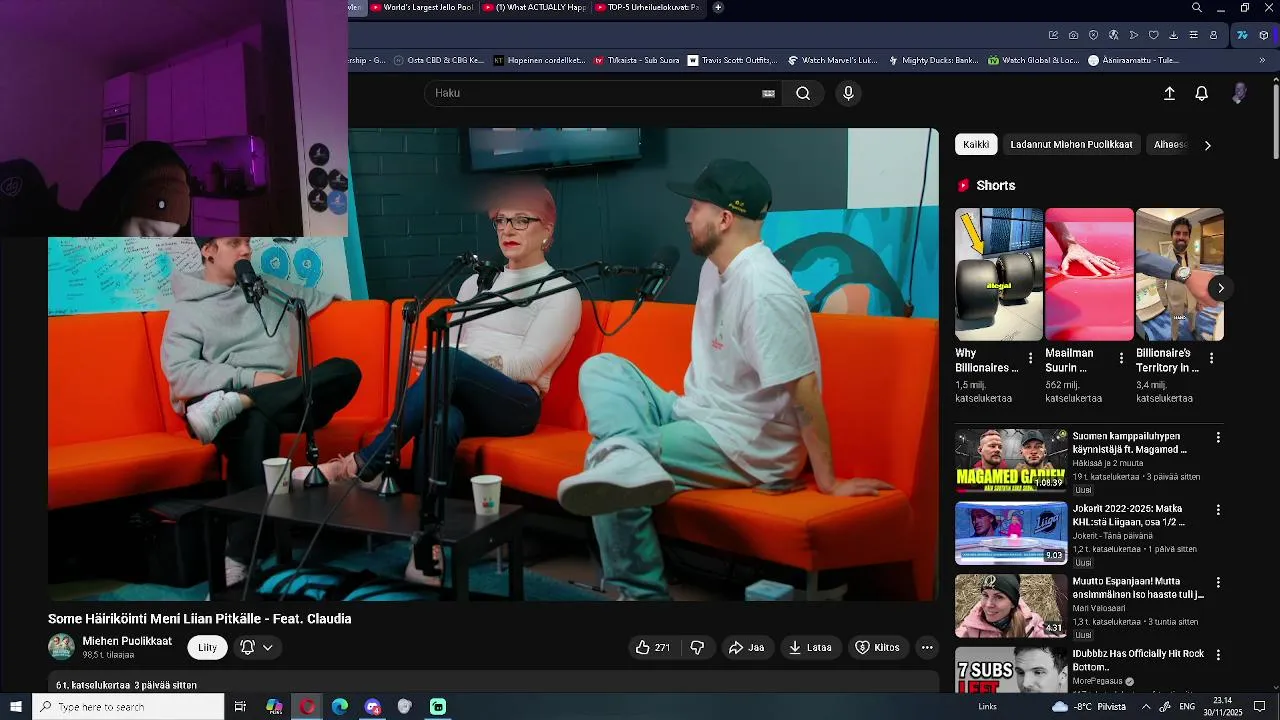
Task: Open the YouTube create/upload icon
Action: point(1169,93)
